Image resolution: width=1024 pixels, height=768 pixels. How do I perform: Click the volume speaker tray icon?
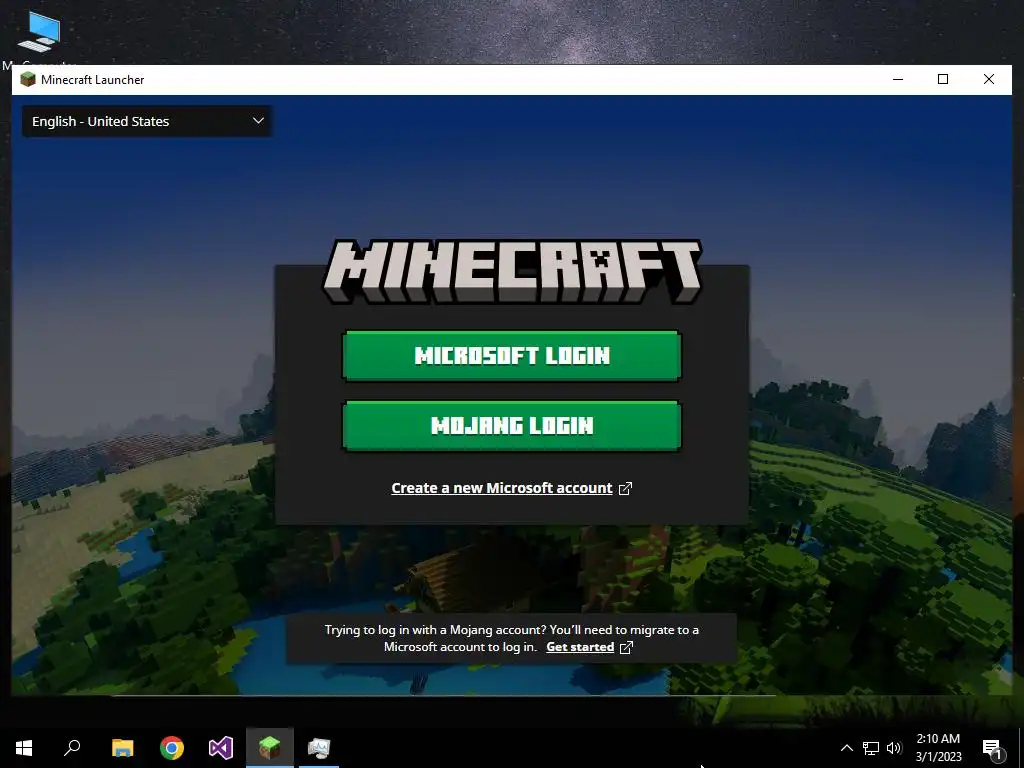pos(894,748)
